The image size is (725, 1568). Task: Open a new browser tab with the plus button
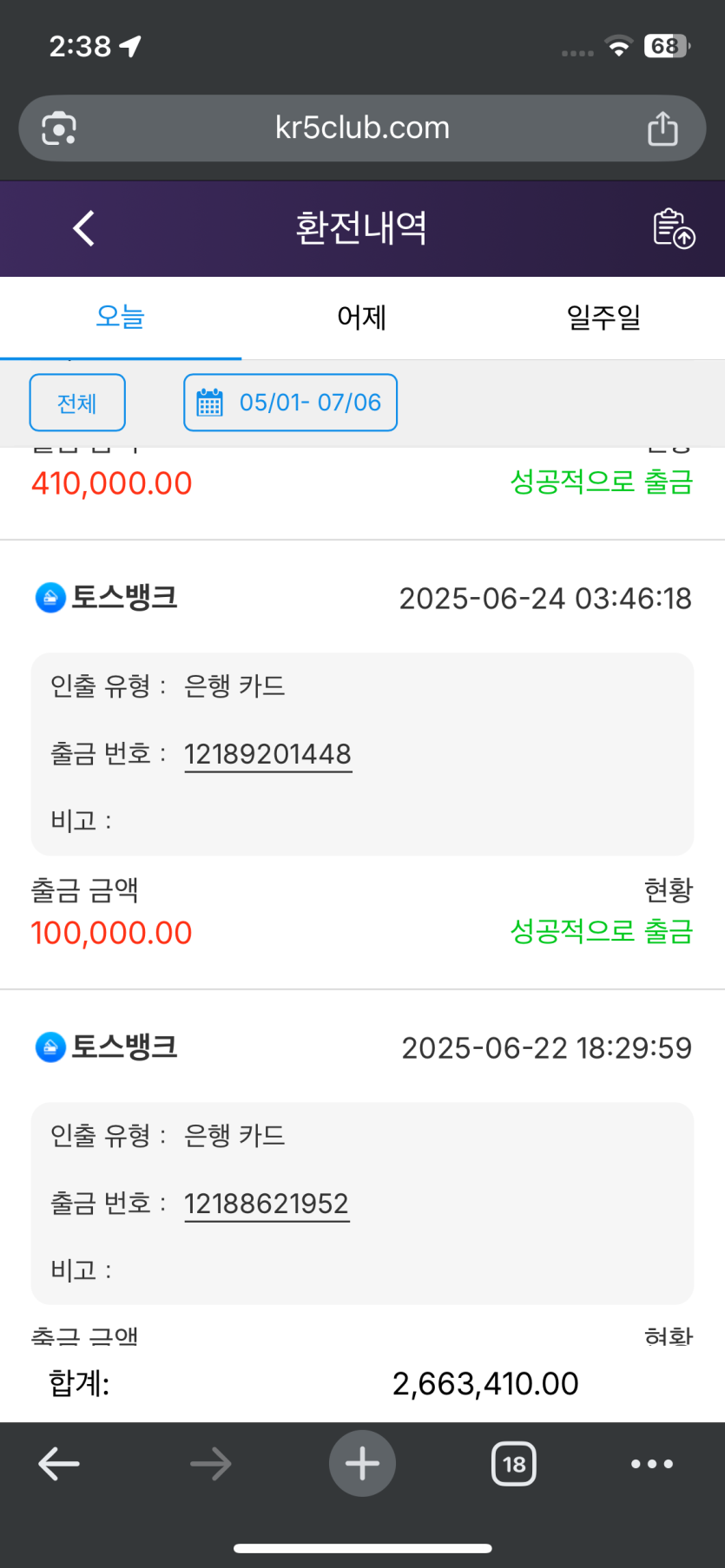tap(362, 1464)
